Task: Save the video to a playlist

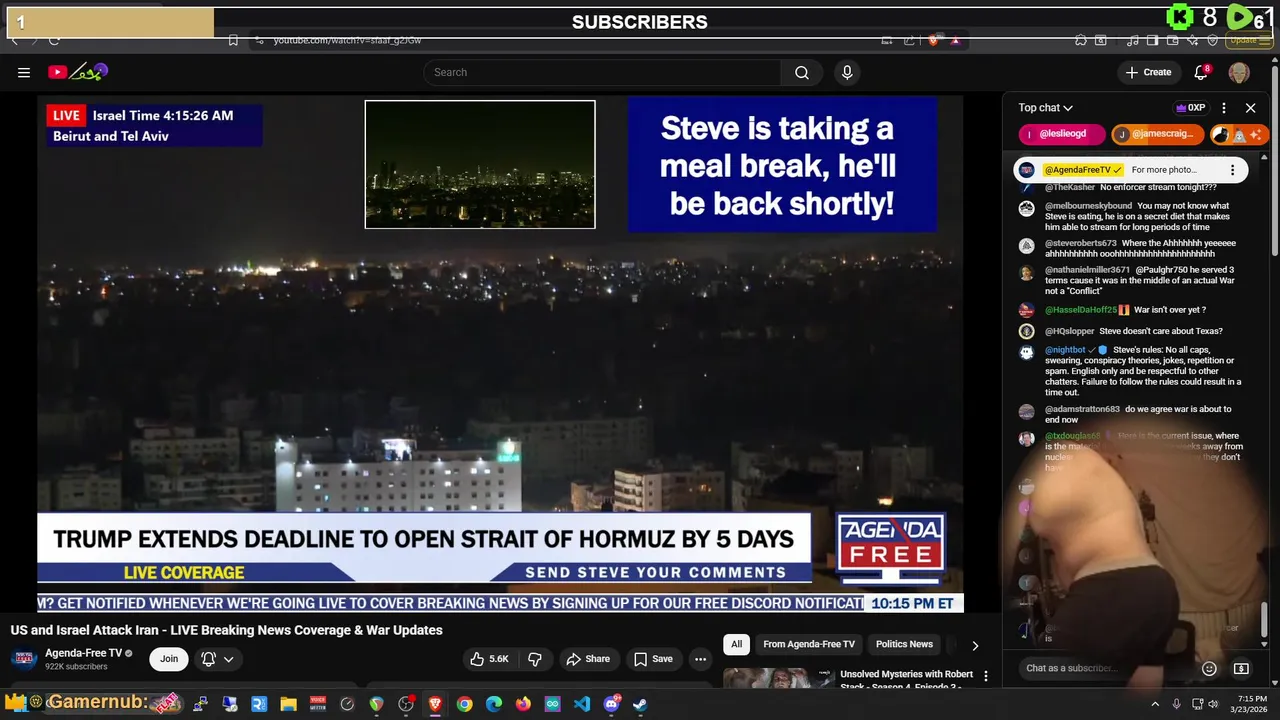Action: 653,659
